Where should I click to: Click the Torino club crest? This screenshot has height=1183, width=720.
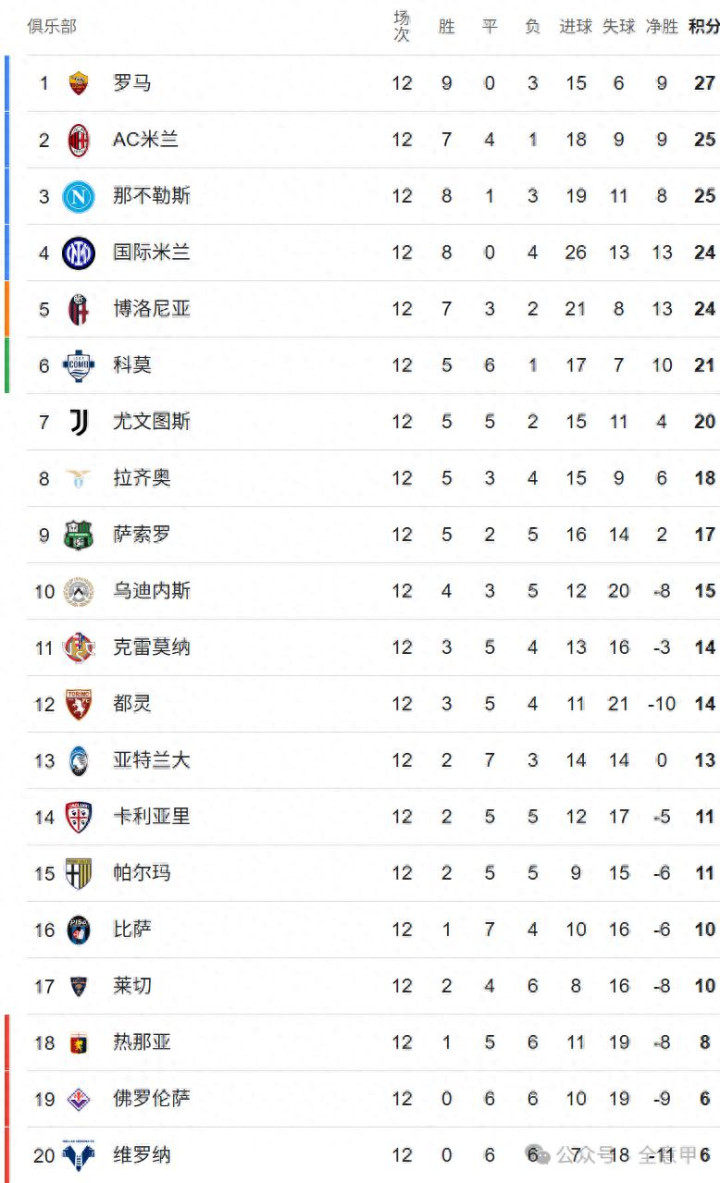pyautogui.click(x=78, y=704)
